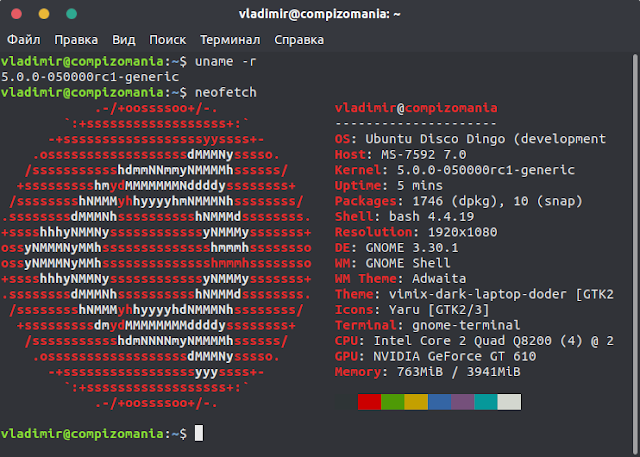The image size is (640, 457).
Task: Open the Справка menu
Action: [x=299, y=40]
